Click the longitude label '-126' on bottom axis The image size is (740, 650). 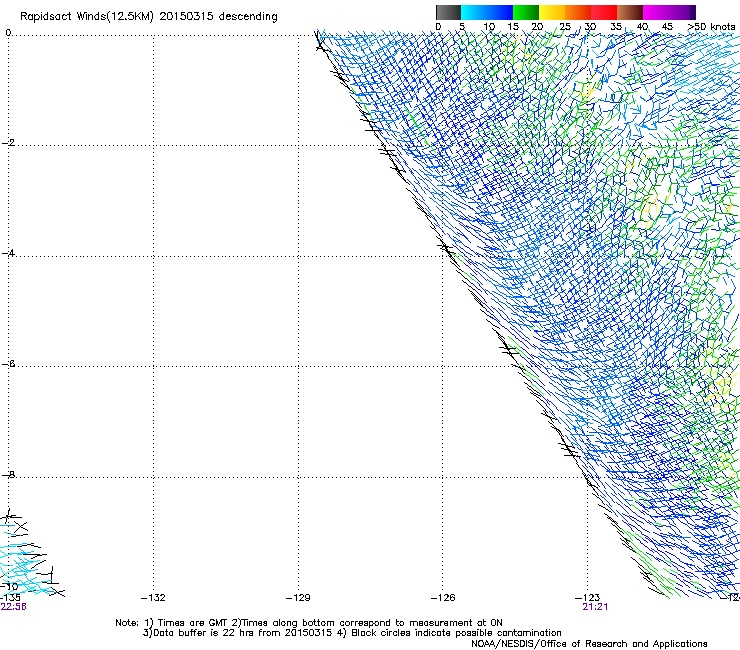[443, 598]
